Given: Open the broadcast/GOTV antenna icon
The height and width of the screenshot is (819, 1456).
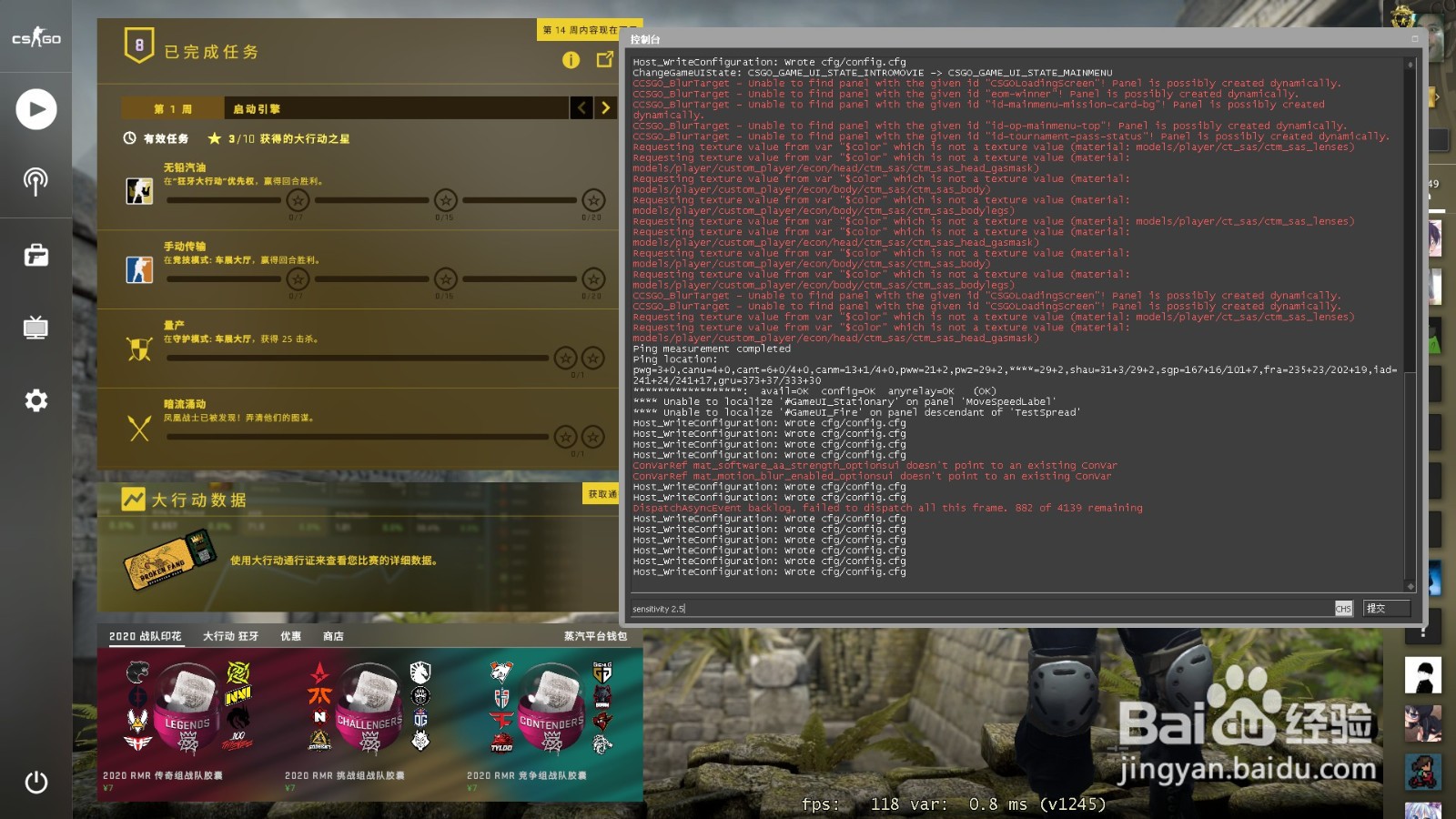Looking at the screenshot, I should click(35, 181).
